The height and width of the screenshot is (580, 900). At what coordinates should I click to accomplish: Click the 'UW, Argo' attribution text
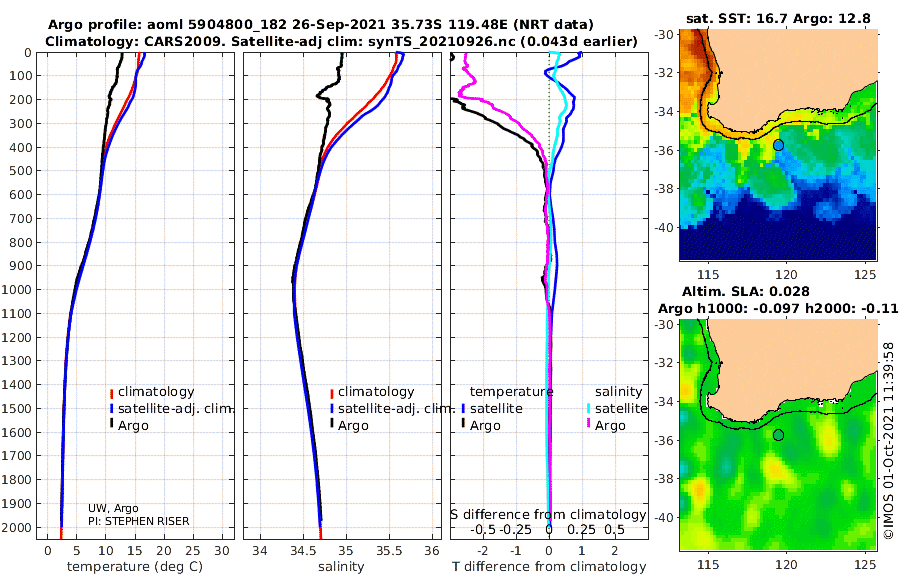tap(113, 509)
